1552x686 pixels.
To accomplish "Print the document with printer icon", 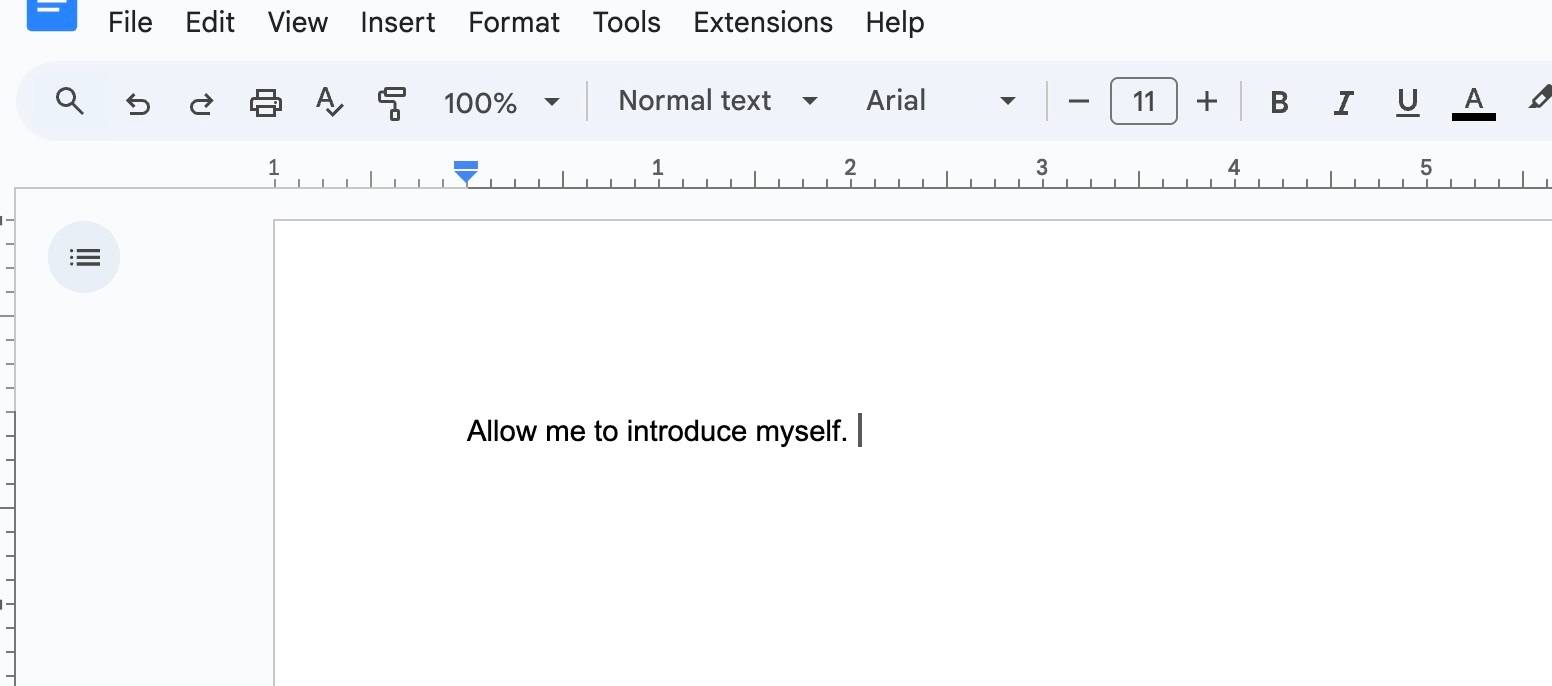I will click(265, 102).
